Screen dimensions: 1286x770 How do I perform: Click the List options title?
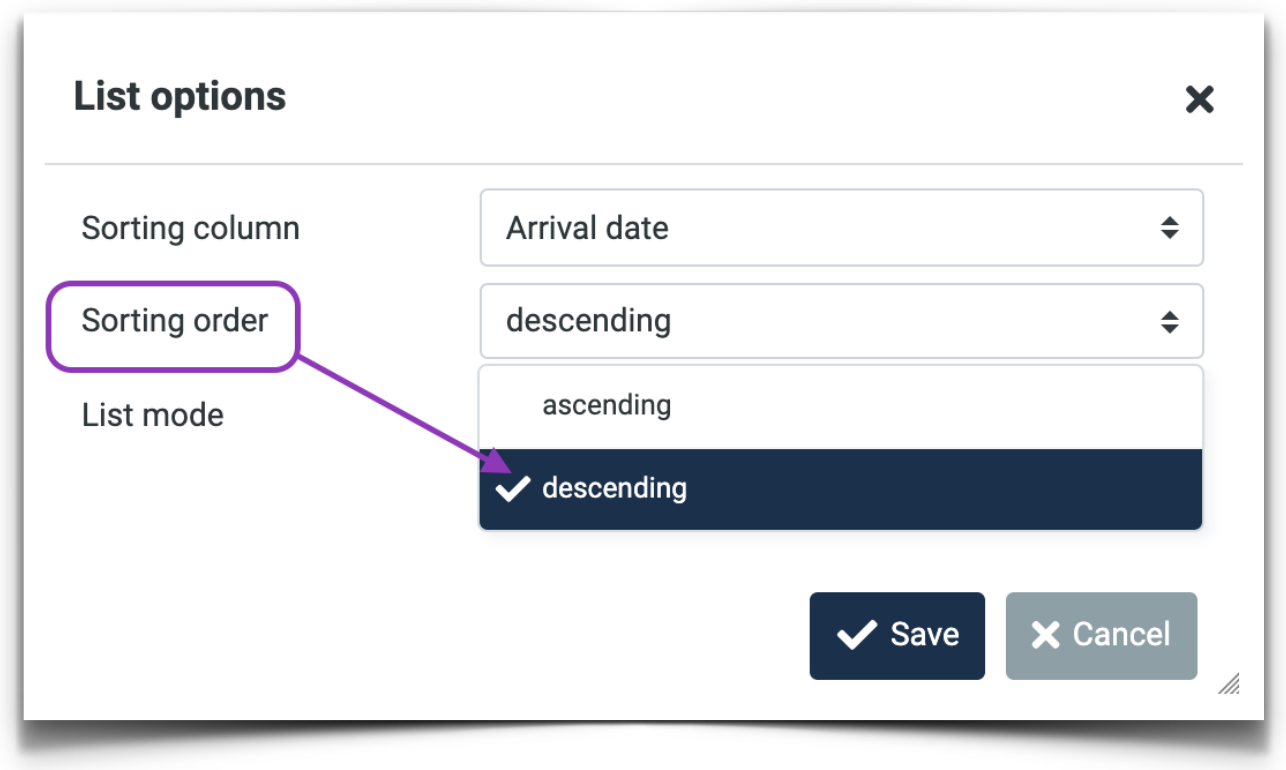pyautogui.click(x=180, y=97)
